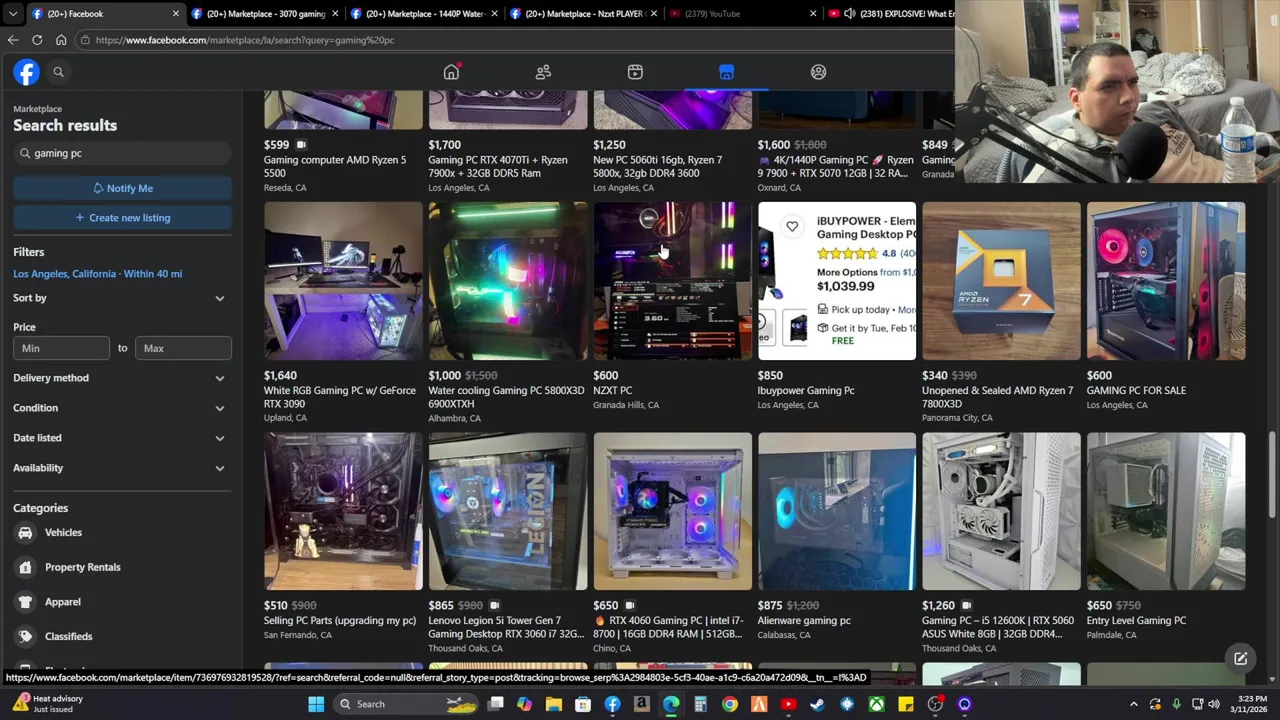Open the Friends icon in the top navigation
1280x720 pixels.
pos(543,72)
